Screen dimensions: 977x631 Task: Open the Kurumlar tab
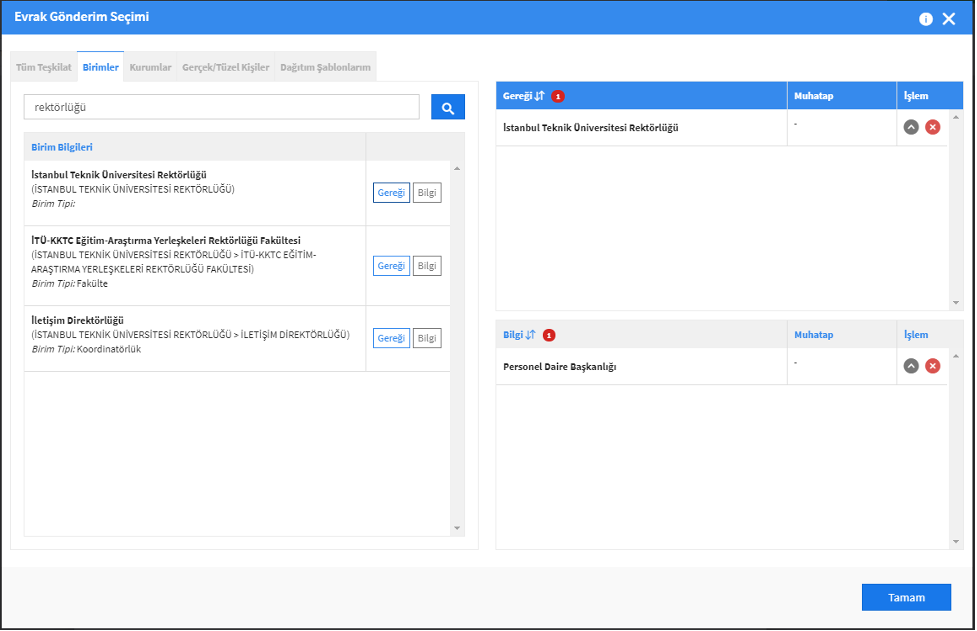click(150, 67)
